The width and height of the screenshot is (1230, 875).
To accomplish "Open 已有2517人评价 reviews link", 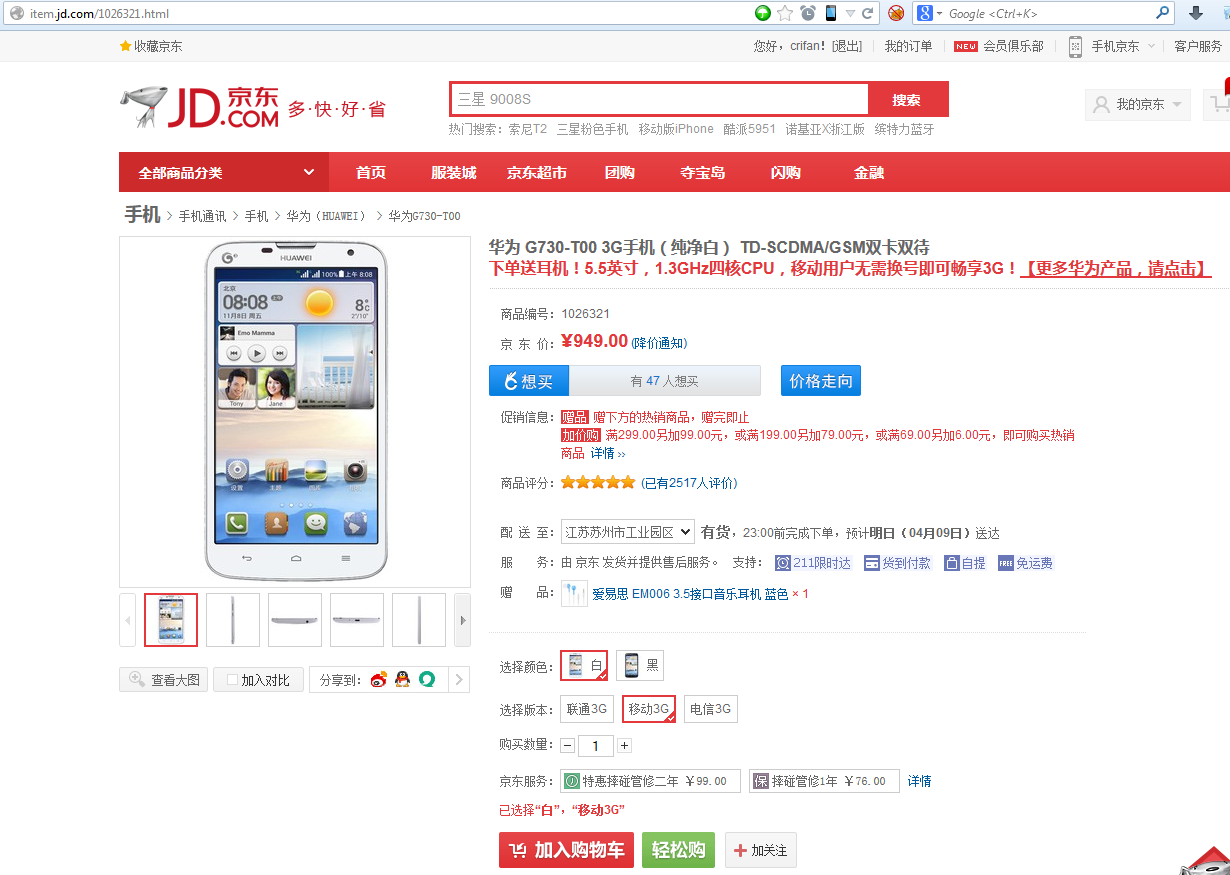I will pyautogui.click(x=689, y=483).
